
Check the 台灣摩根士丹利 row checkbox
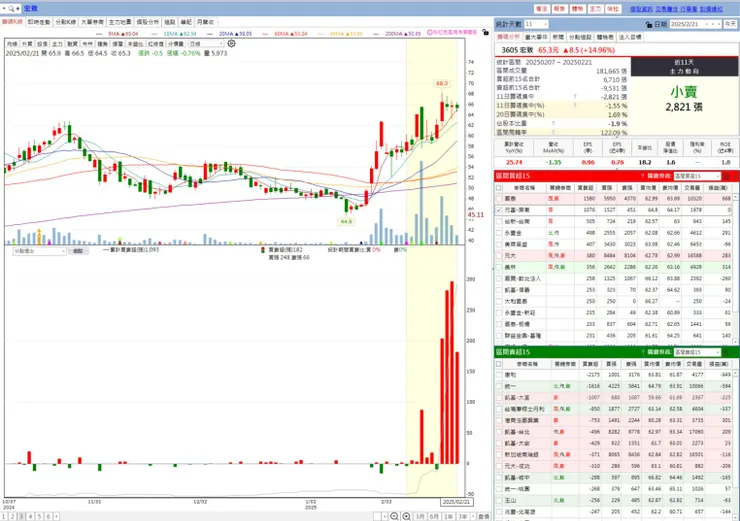[x=499, y=409]
